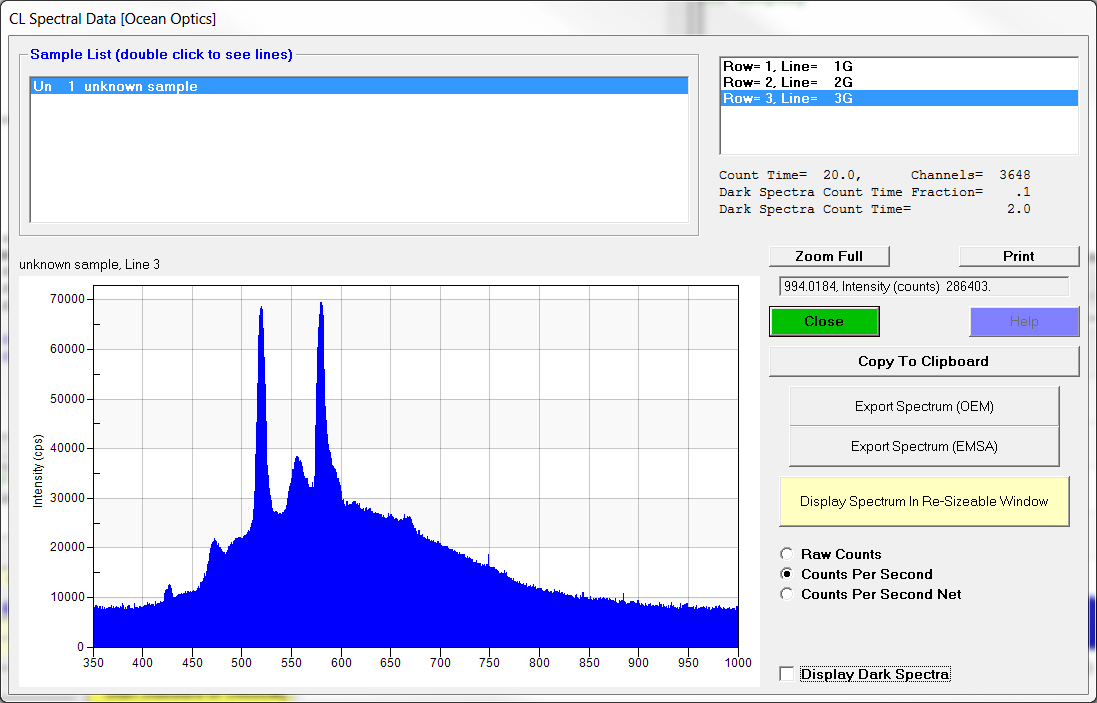Click the cursor intensity readout field
The height and width of the screenshot is (703, 1097).
923,287
